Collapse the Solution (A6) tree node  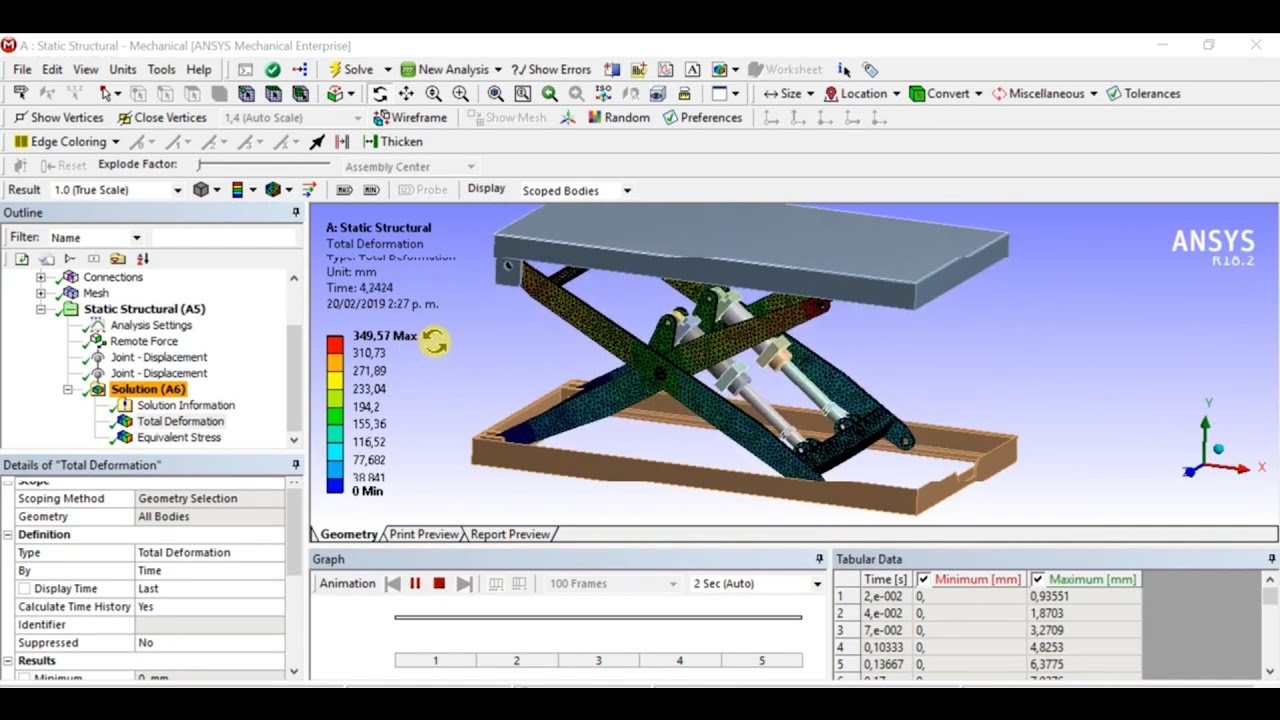(68, 389)
